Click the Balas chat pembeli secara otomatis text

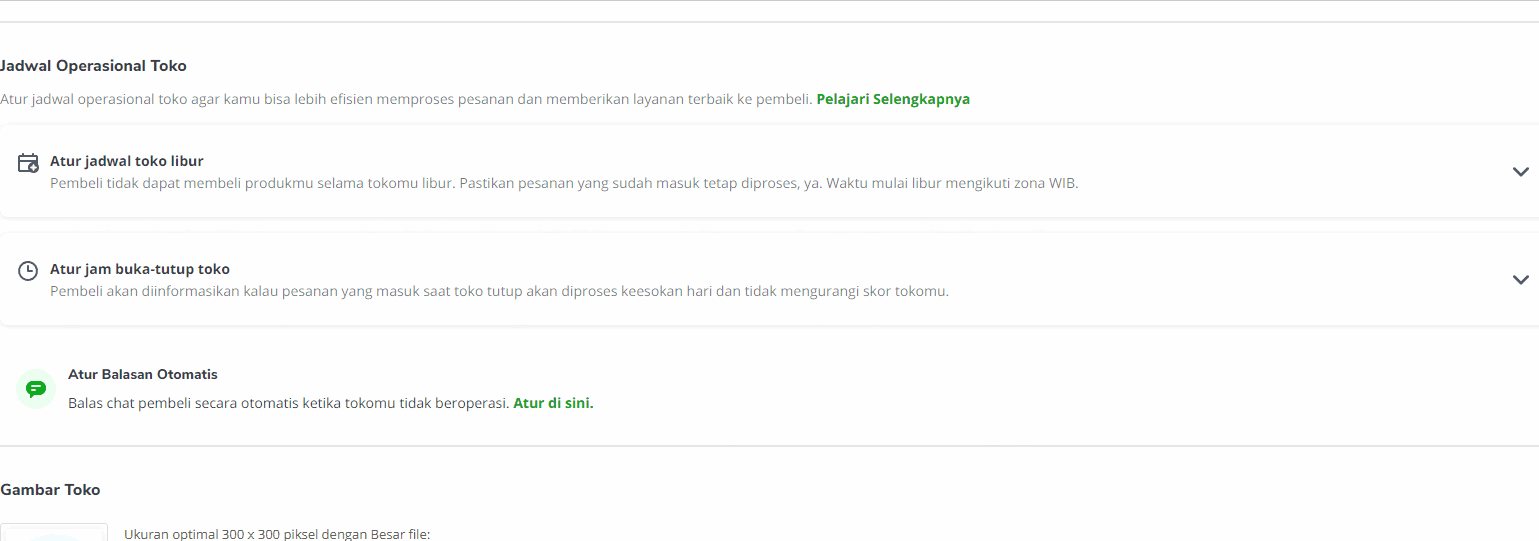[x=289, y=403]
